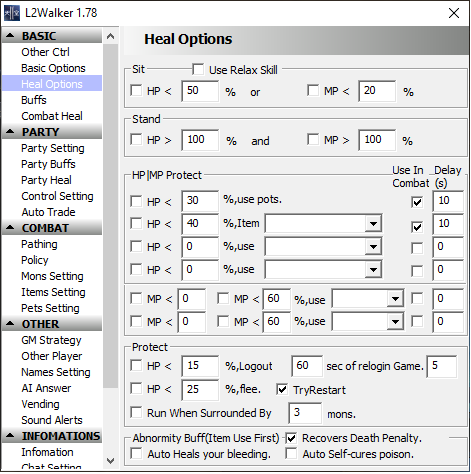The height and width of the screenshot is (474, 471).
Task: Click Sit MP percent field showing 20
Action: (377, 91)
